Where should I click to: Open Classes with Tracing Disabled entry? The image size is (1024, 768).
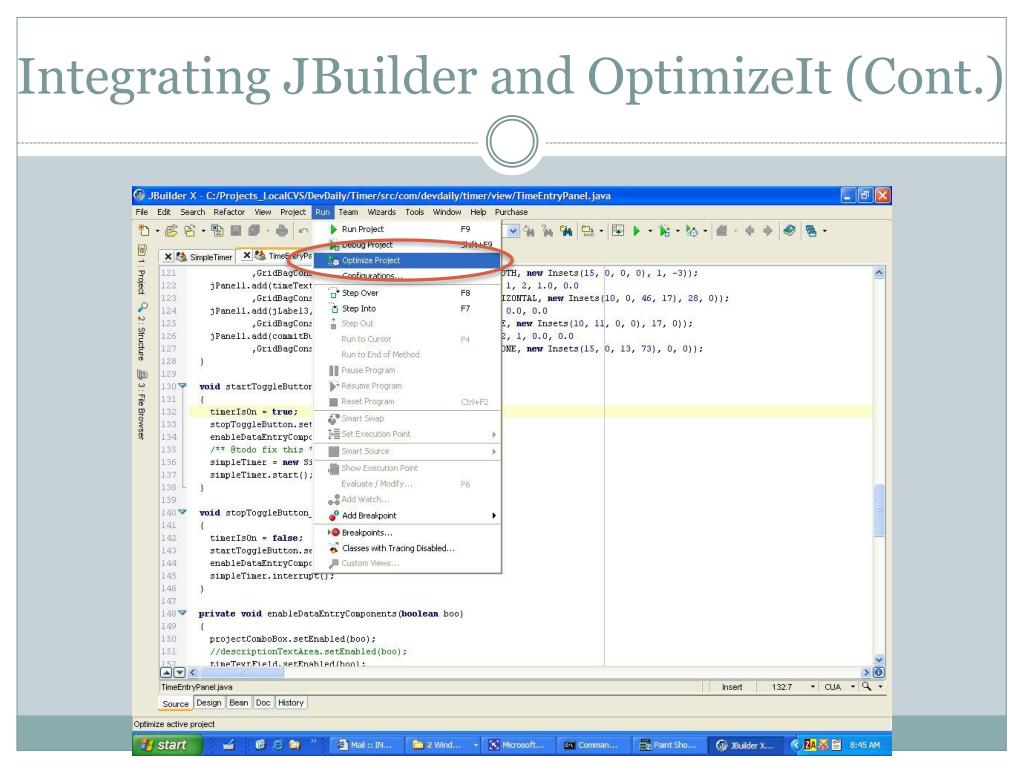click(x=408, y=548)
